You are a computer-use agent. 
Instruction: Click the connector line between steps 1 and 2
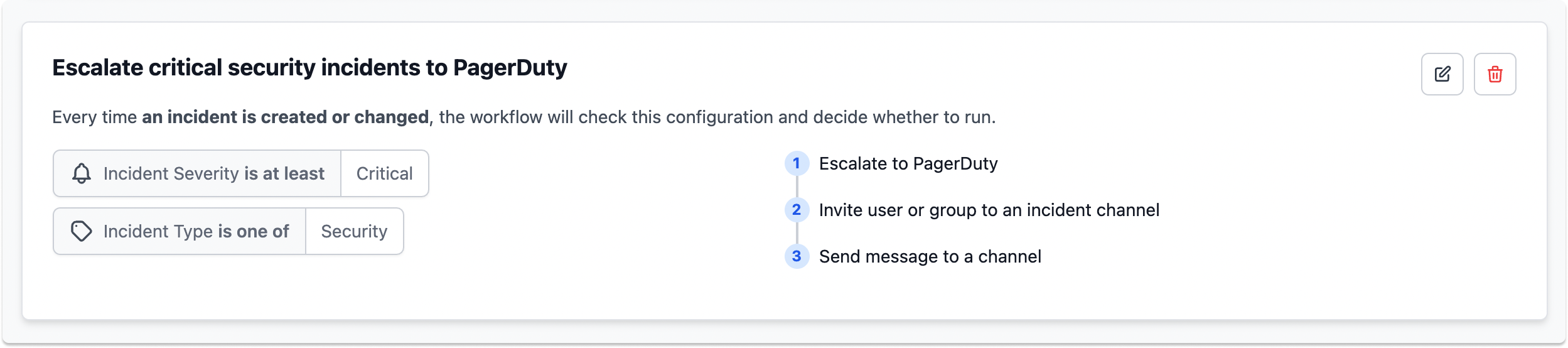pyautogui.click(x=797, y=187)
